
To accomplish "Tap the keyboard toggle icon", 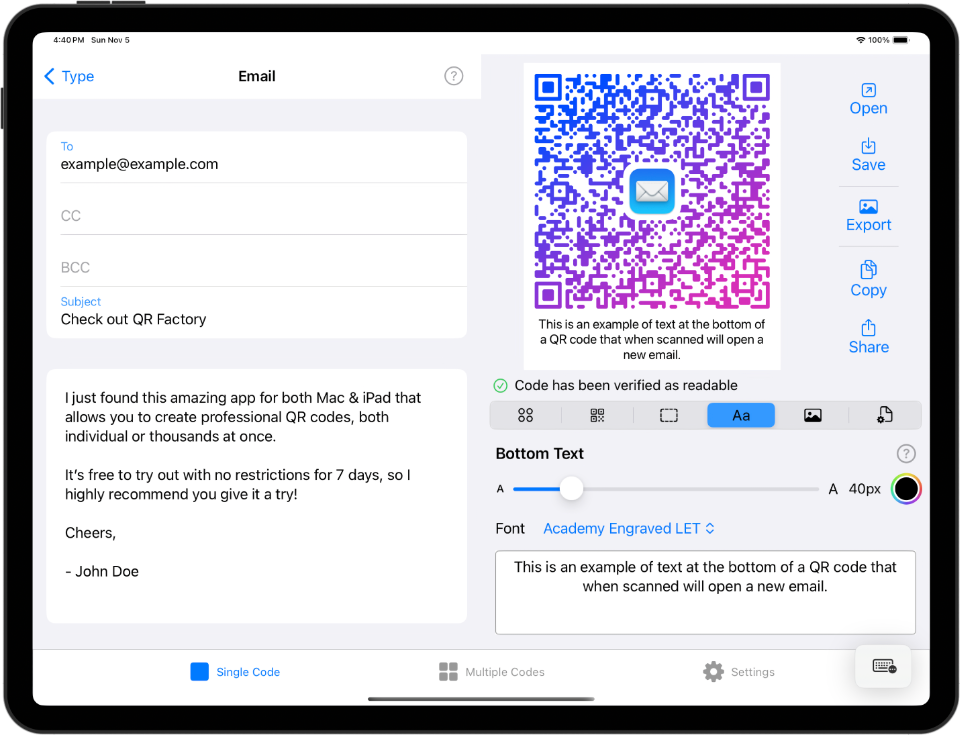I will click(x=883, y=666).
